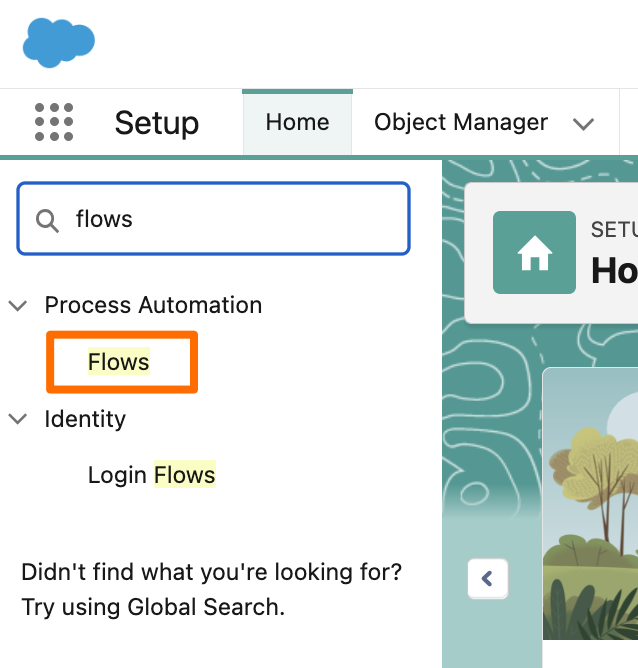Screen dimensions: 638x668
Task: Collapse the Identity section chevron
Action: pyautogui.click(x=18, y=419)
